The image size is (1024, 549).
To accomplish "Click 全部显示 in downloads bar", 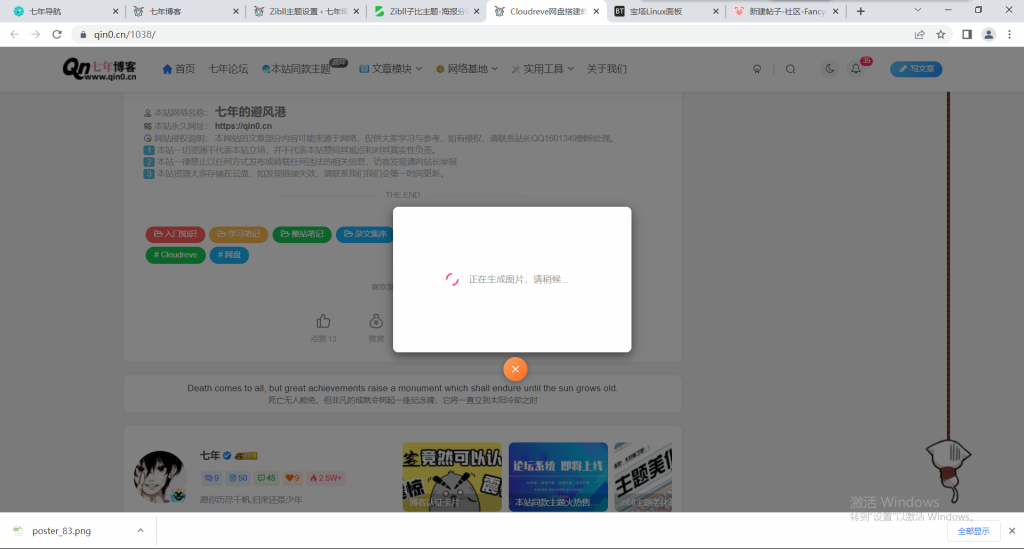I will pyautogui.click(x=973, y=531).
